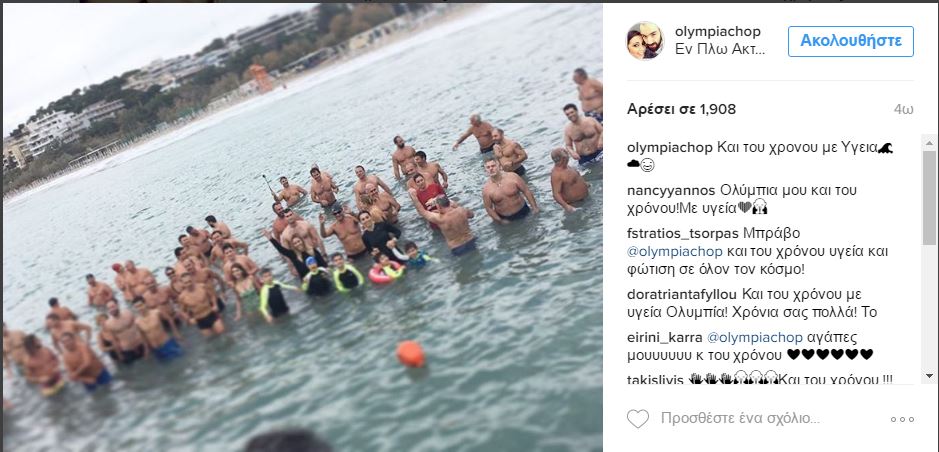939x452 pixels.
Task: Click the Προσθέστε ένα σχόλιο comment field
Action: click(x=740, y=418)
